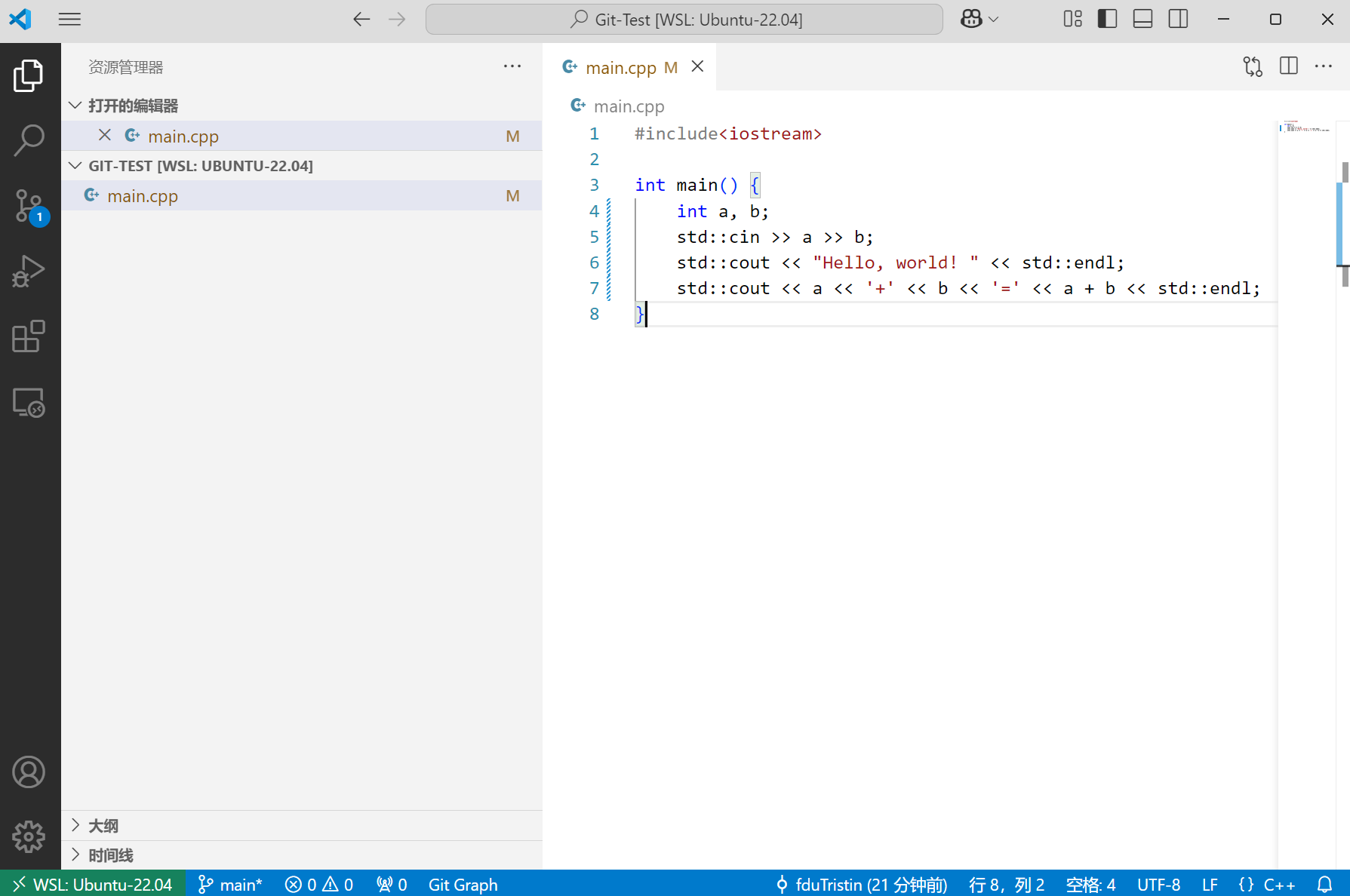
Task: Open the Manage settings gear
Action: point(29,836)
